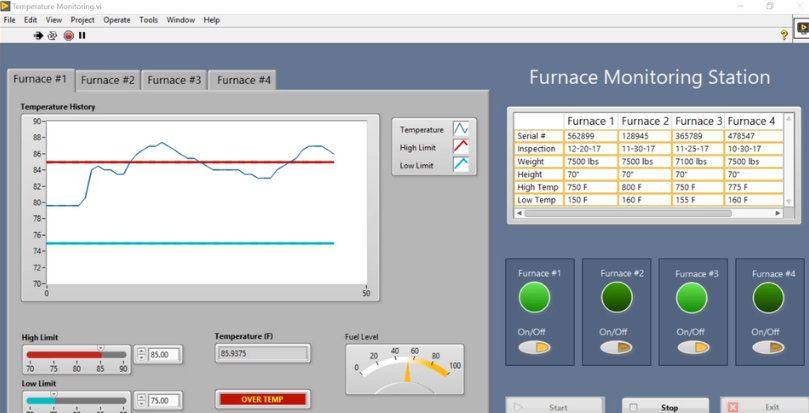Switch to the Furnace #3 tab
The height and width of the screenshot is (413, 809).
pos(174,80)
